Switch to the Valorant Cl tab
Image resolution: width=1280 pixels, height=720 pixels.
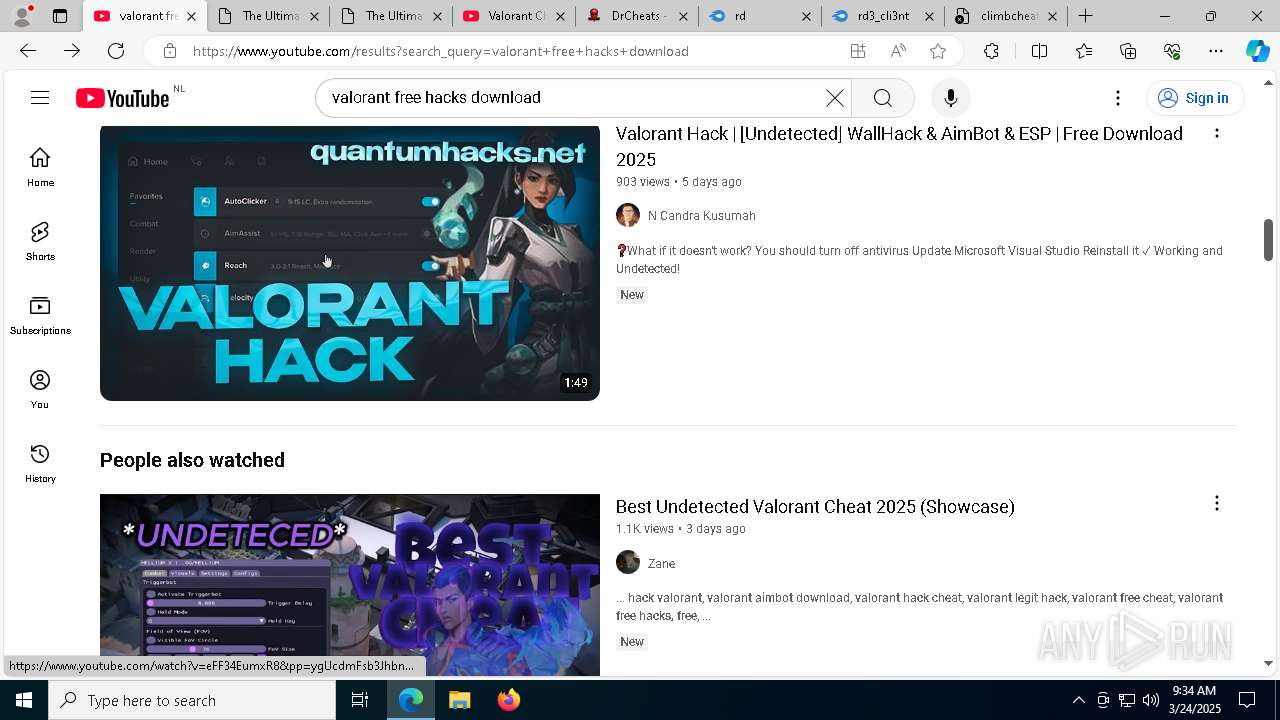(514, 16)
